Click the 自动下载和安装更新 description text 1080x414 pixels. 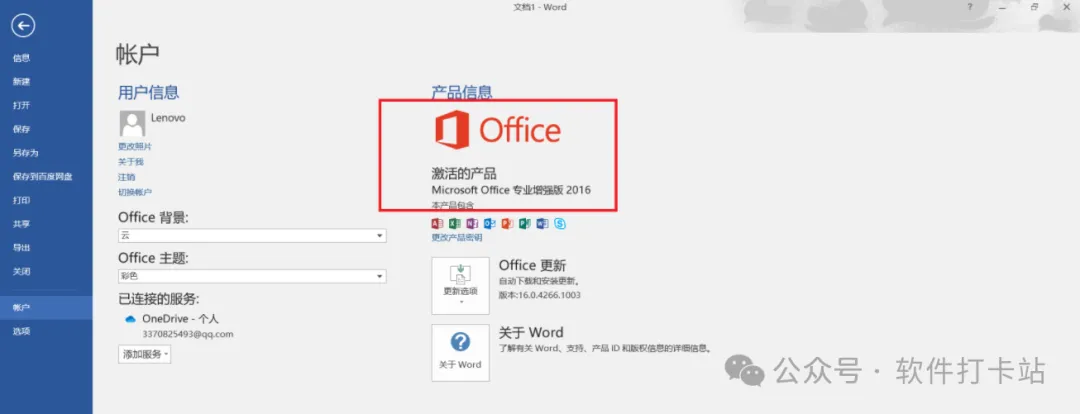(x=539, y=281)
